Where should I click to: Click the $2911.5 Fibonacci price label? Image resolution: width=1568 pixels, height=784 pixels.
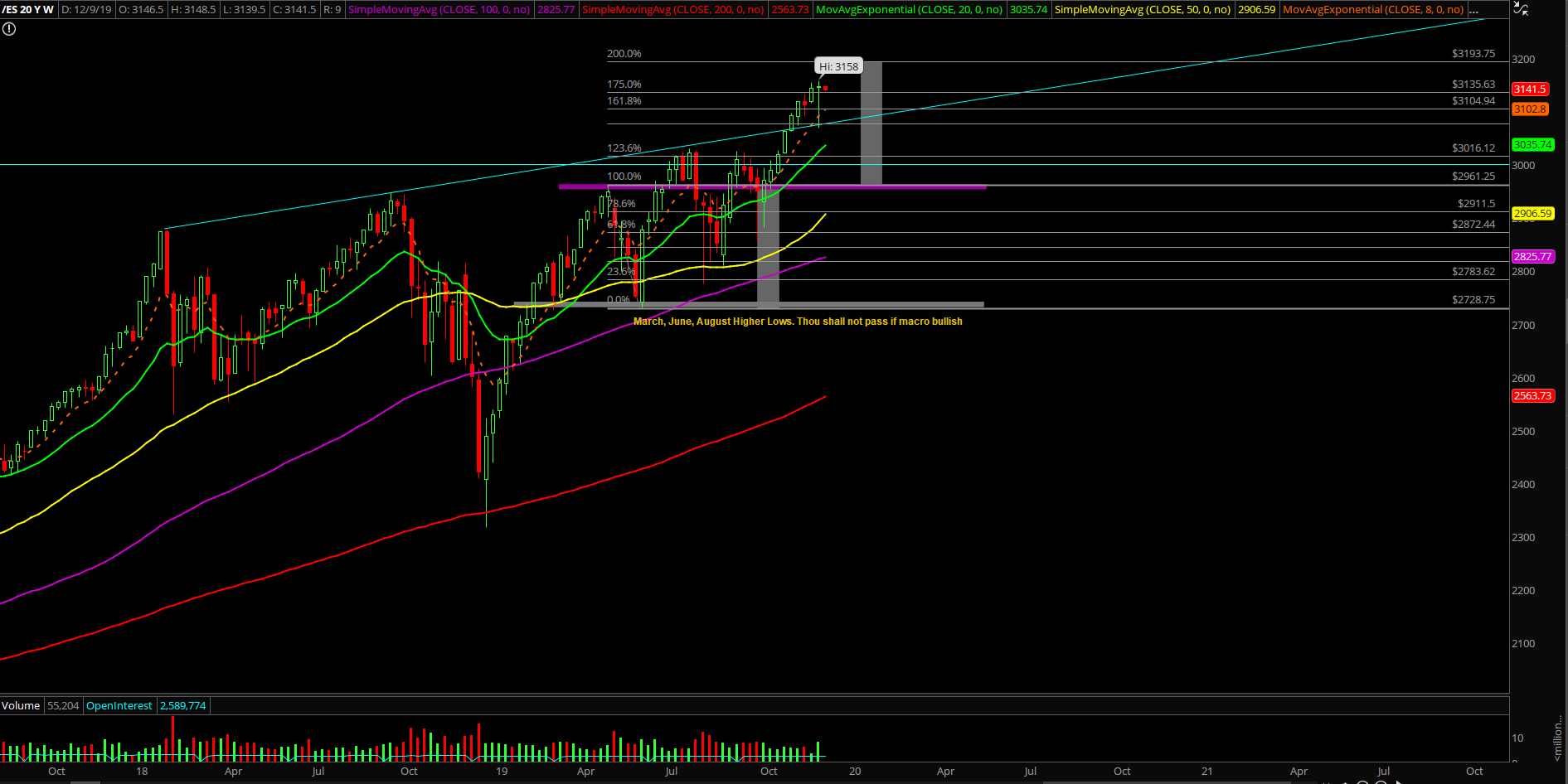click(1477, 204)
